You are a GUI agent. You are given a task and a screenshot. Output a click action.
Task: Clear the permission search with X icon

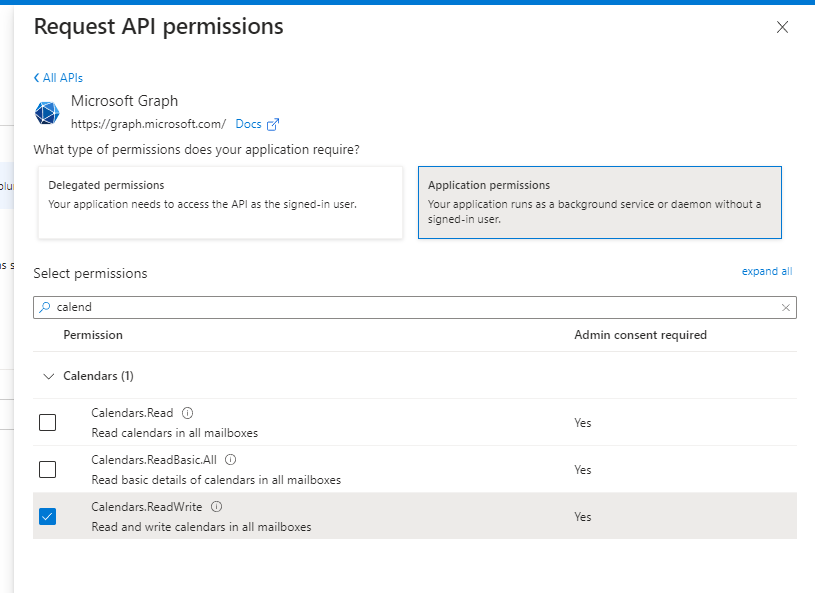pos(785,308)
